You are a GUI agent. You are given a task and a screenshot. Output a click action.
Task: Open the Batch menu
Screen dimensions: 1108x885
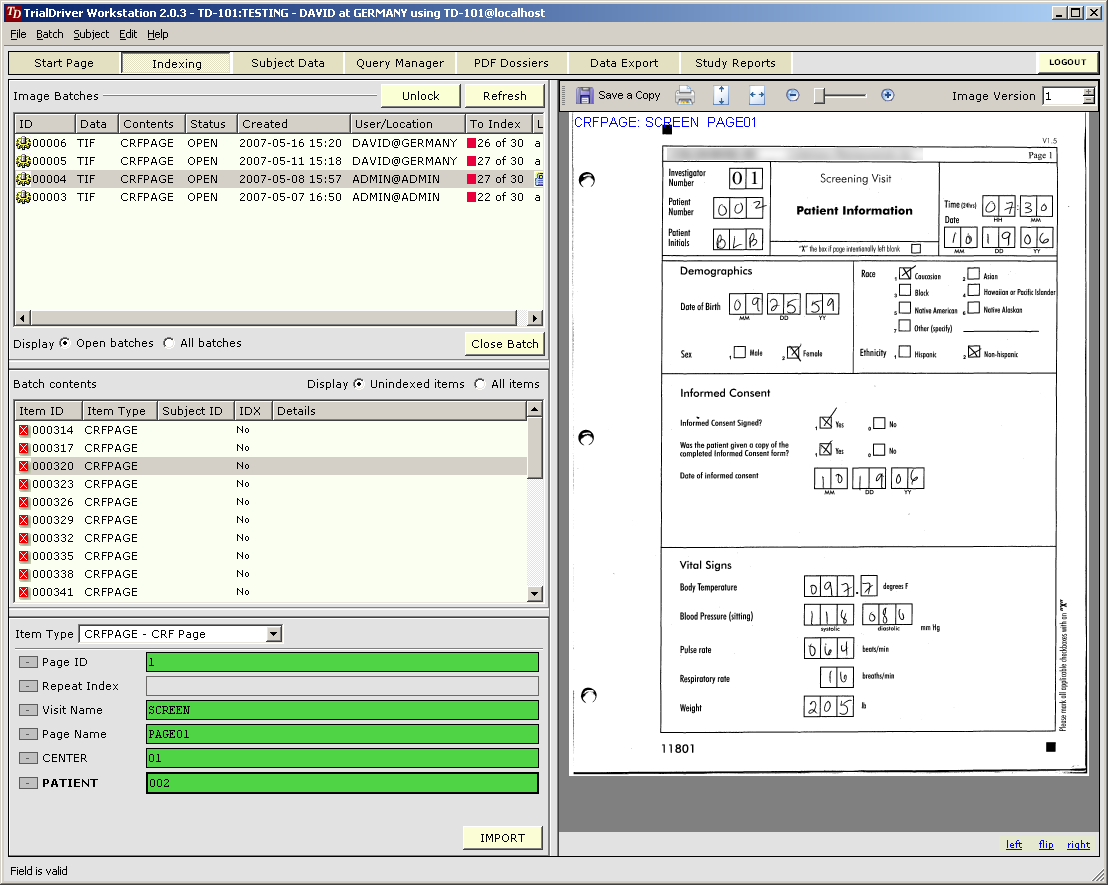pyautogui.click(x=49, y=34)
